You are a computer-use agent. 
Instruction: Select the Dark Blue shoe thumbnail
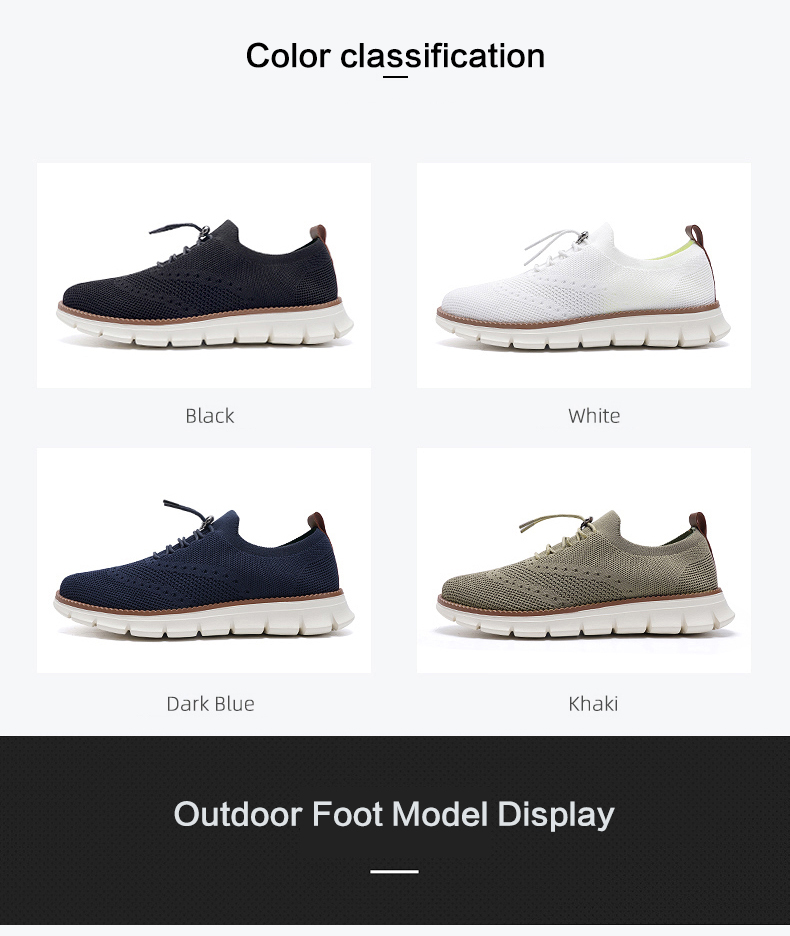pyautogui.click(x=204, y=561)
